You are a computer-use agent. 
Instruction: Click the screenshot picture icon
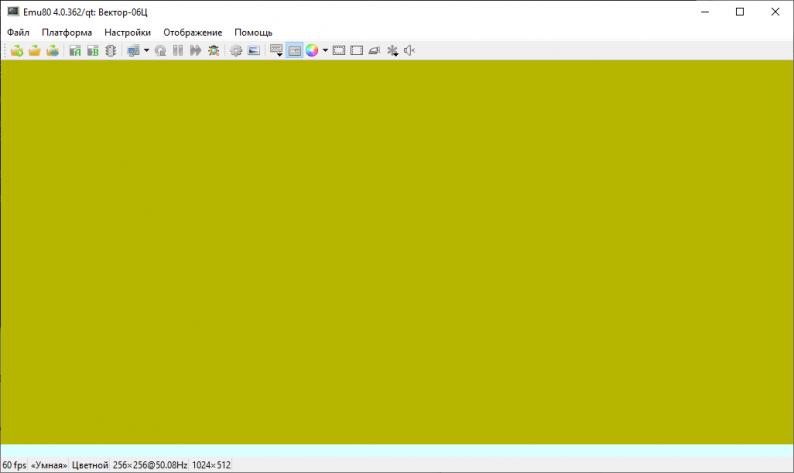click(253, 50)
